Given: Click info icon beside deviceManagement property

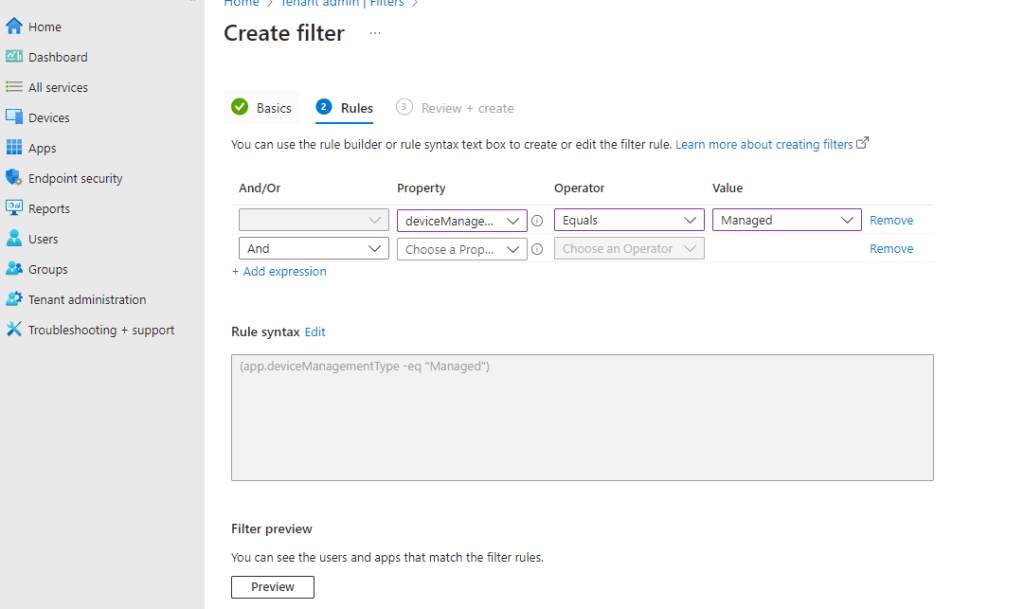Looking at the screenshot, I should [537, 221].
